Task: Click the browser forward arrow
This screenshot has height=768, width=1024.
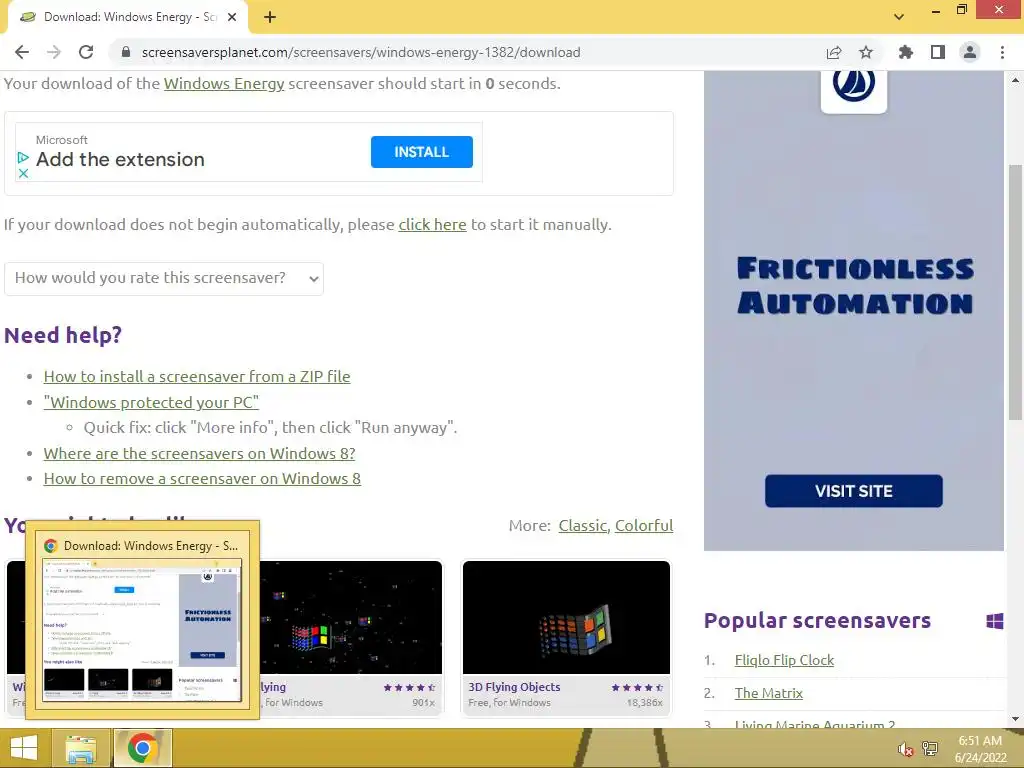Action: click(54, 52)
